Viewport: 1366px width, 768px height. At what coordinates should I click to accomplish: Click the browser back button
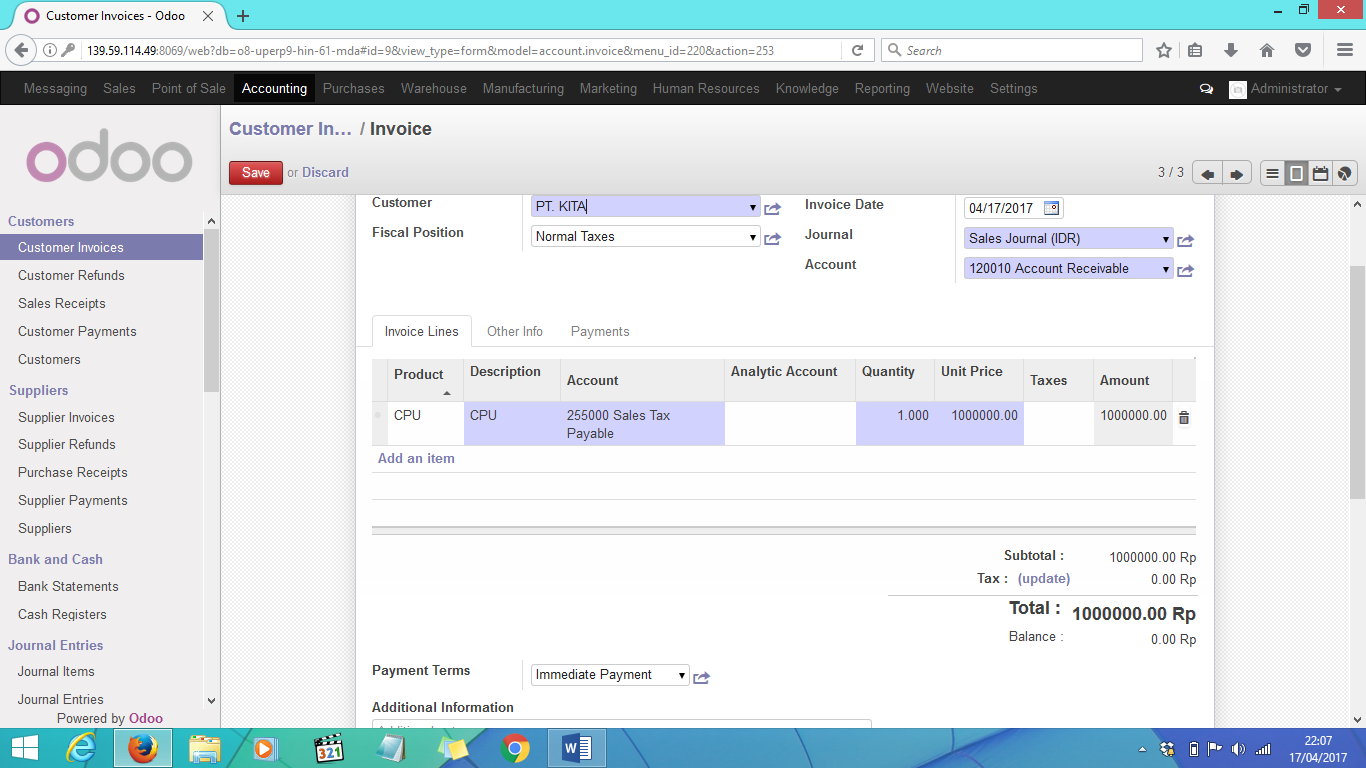[21, 50]
